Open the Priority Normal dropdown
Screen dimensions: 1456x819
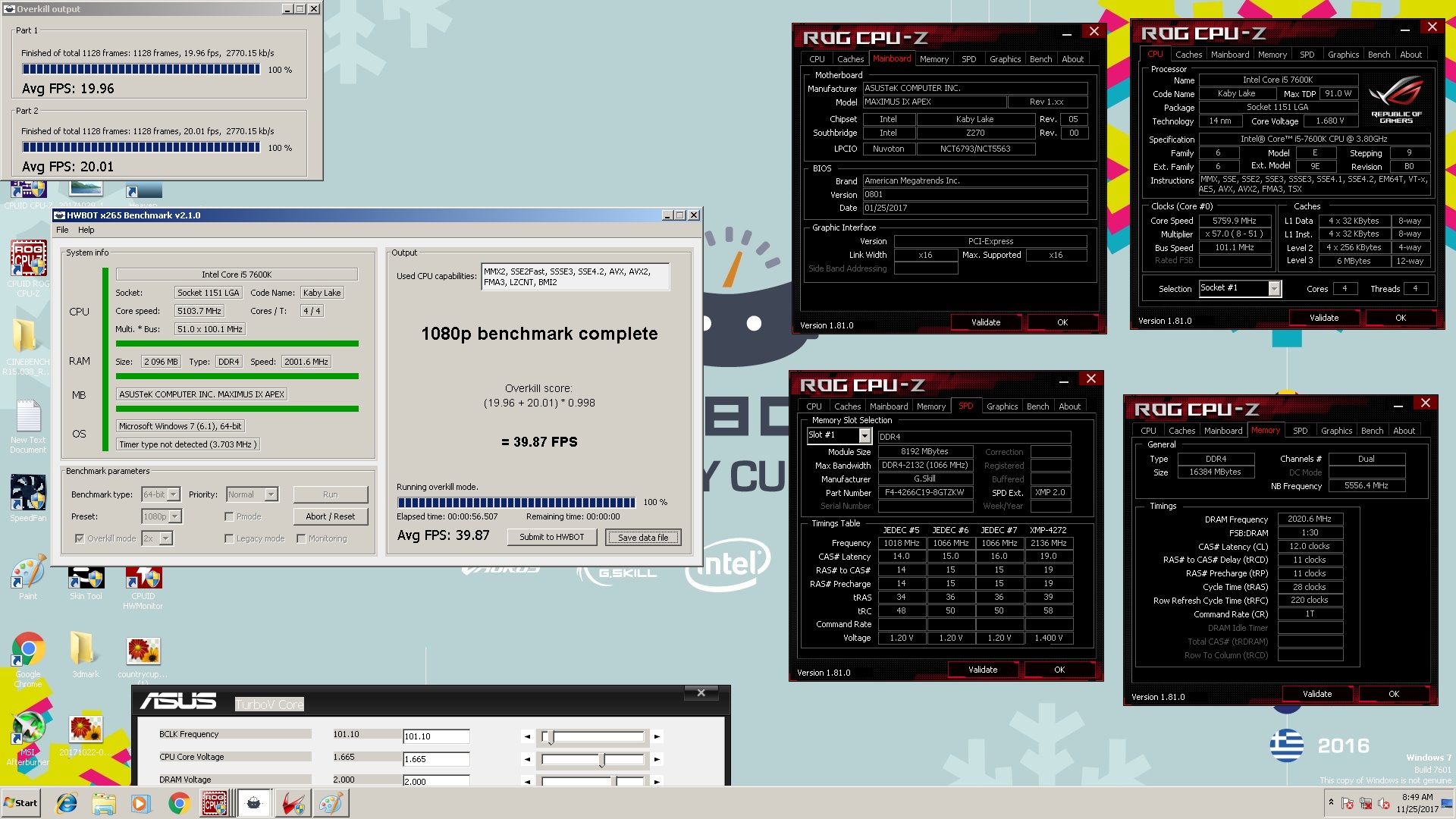tap(271, 494)
